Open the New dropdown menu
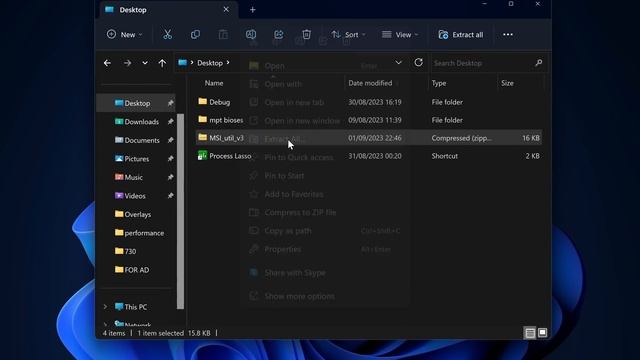The width and height of the screenshot is (640, 360). (124, 35)
